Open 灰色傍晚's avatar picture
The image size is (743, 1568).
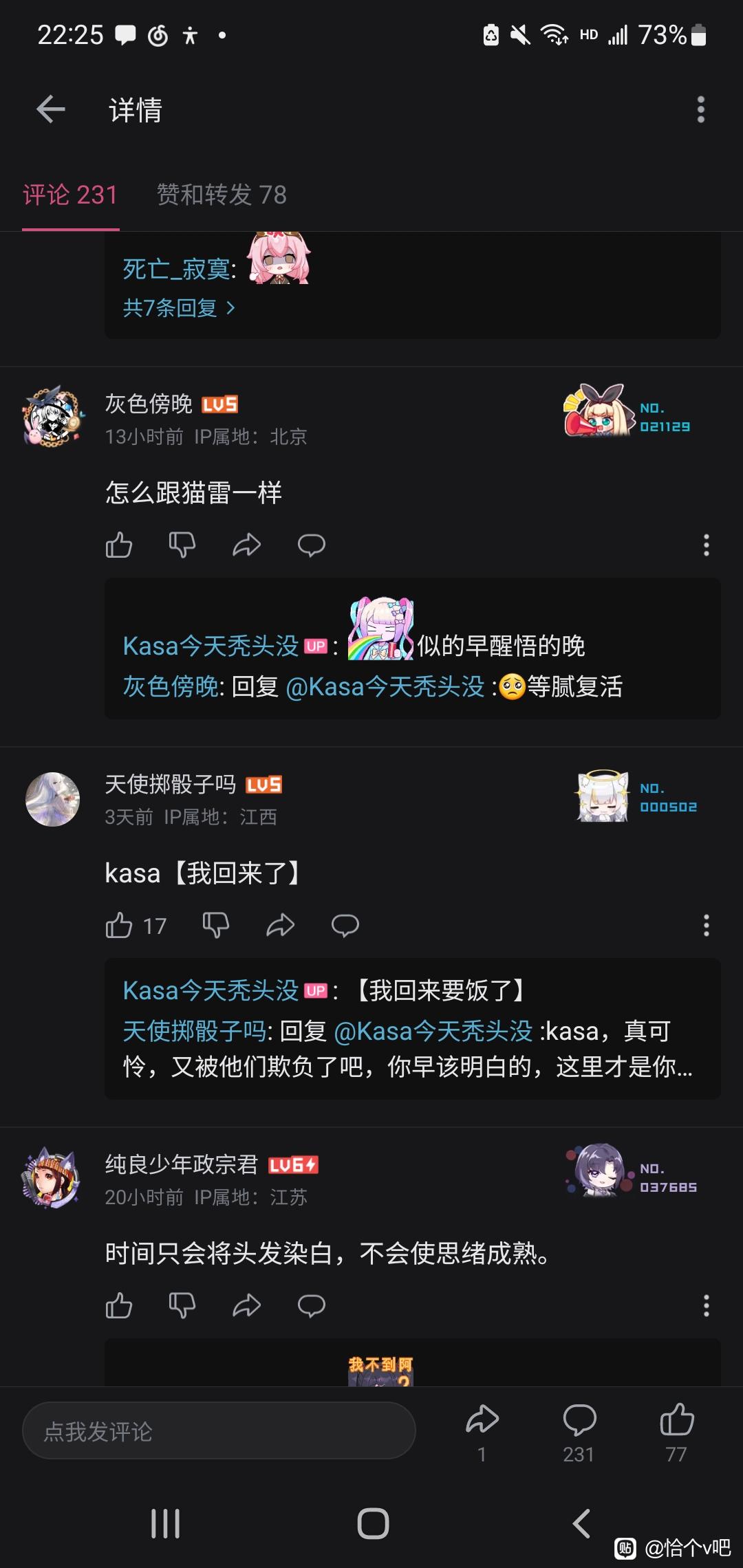pyautogui.click(x=53, y=416)
